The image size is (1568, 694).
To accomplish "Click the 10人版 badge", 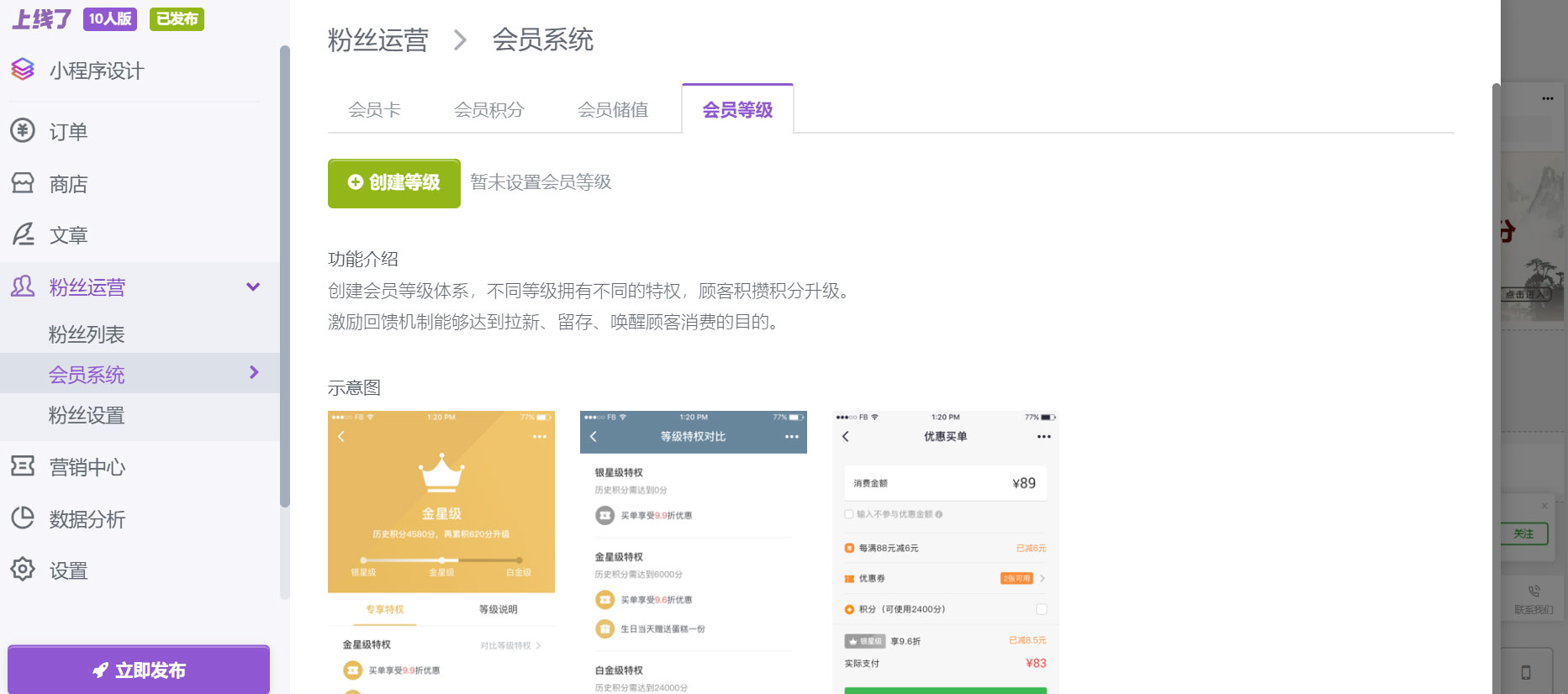I will 110,18.
